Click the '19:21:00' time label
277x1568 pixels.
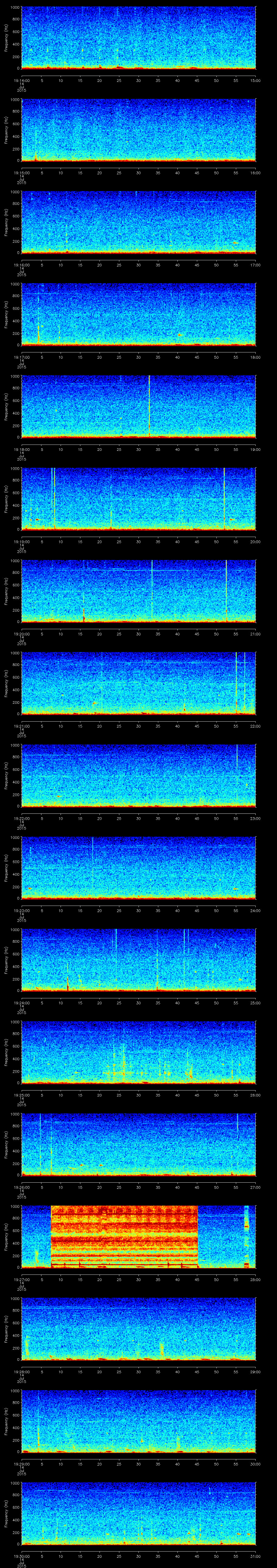point(21,726)
